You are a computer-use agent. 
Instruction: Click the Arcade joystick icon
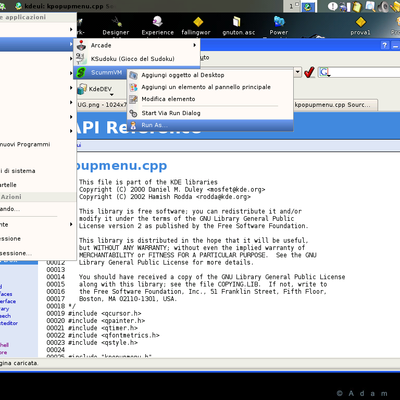(x=81, y=45)
